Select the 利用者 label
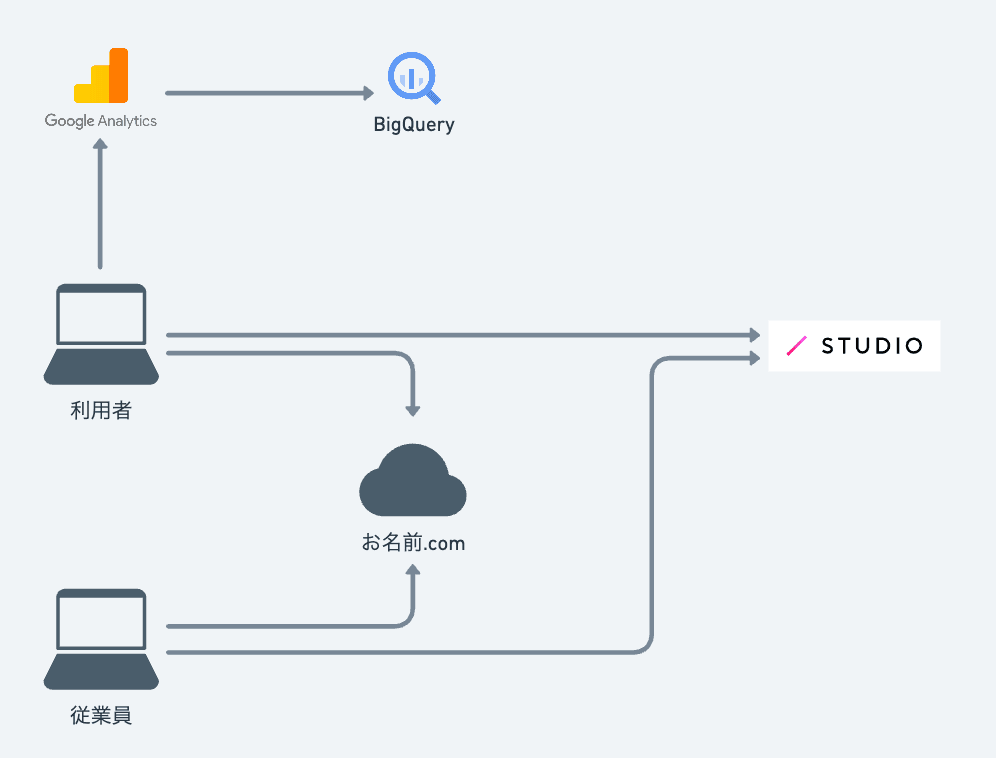 (101, 410)
